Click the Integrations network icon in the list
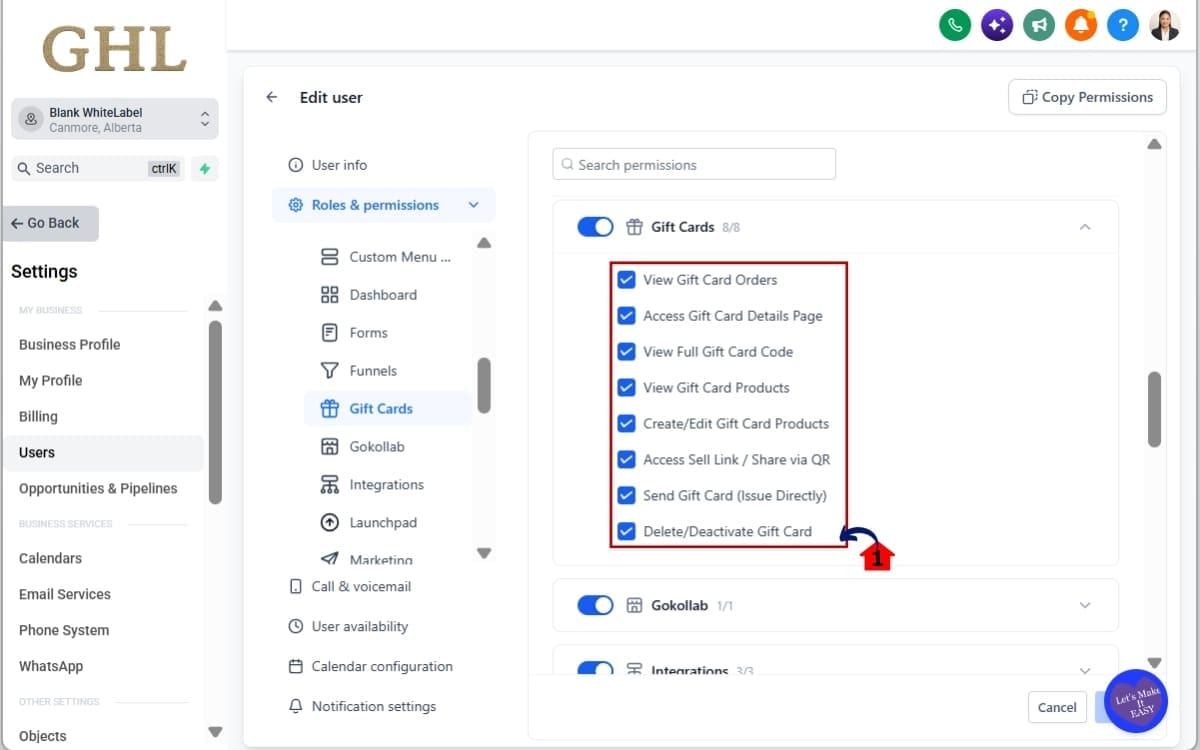1200x750 pixels. coord(329,485)
